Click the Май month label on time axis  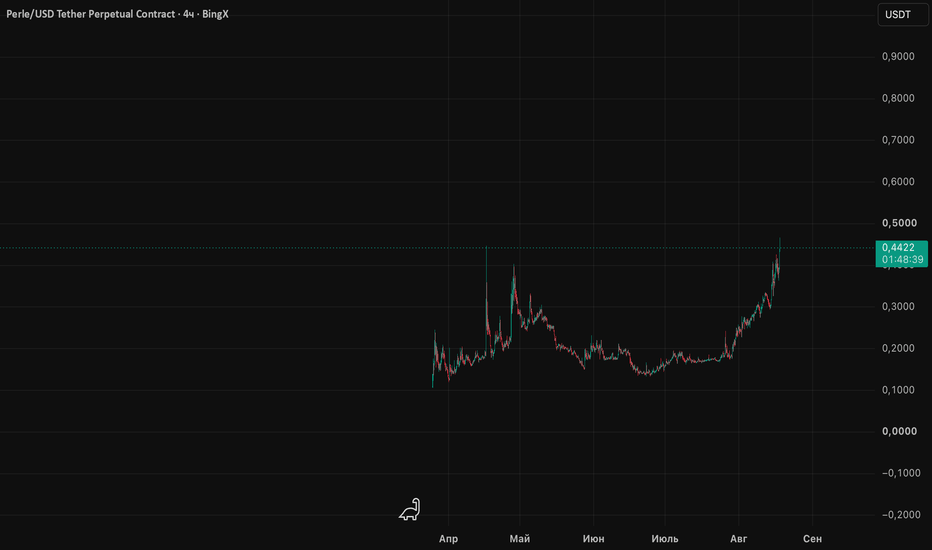(x=519, y=539)
